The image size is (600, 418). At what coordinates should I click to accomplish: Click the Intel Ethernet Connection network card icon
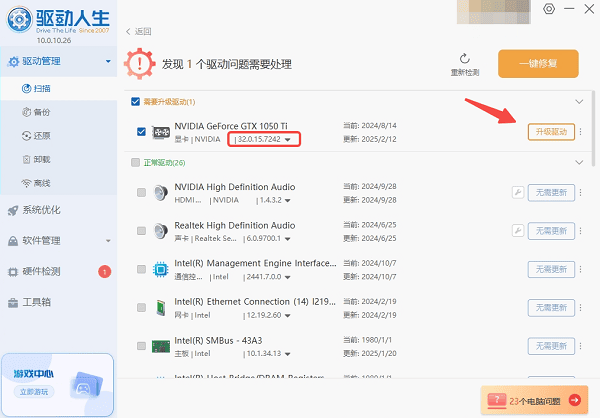coord(161,308)
